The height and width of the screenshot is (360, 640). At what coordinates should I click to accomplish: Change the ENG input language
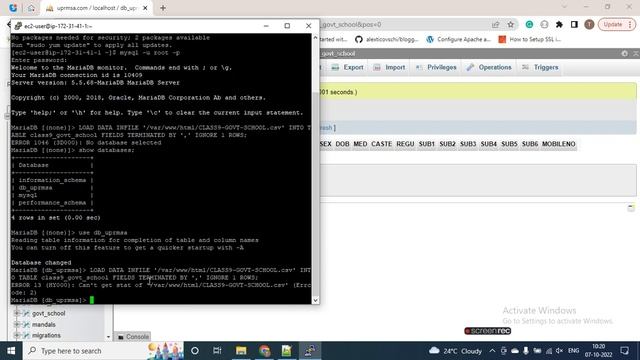573,351
